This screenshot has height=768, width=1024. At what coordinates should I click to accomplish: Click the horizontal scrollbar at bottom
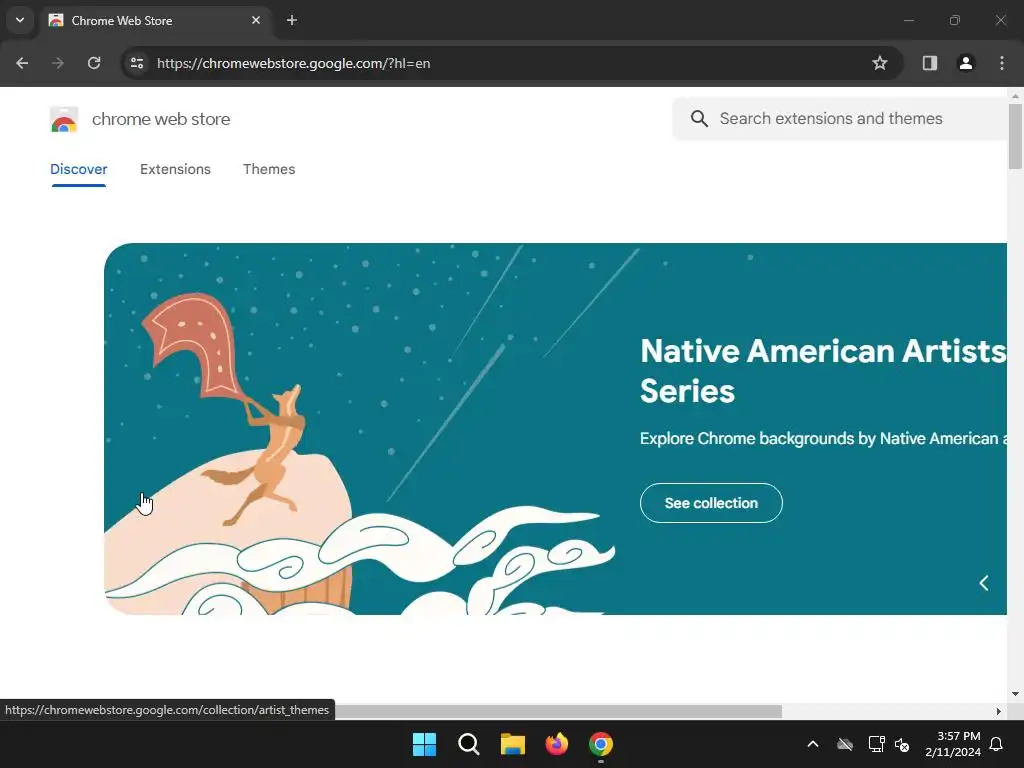(558, 711)
